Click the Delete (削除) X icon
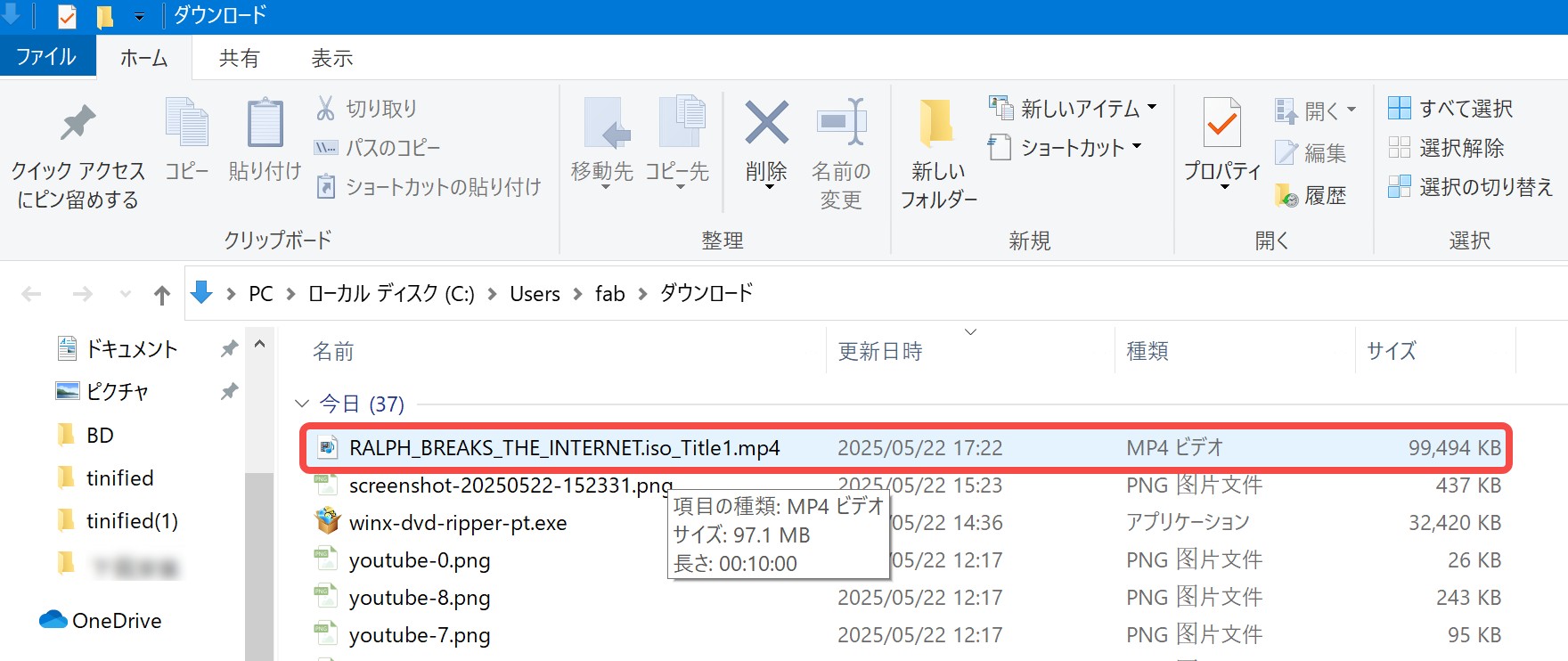Image resolution: width=1568 pixels, height=661 pixels. point(766,122)
